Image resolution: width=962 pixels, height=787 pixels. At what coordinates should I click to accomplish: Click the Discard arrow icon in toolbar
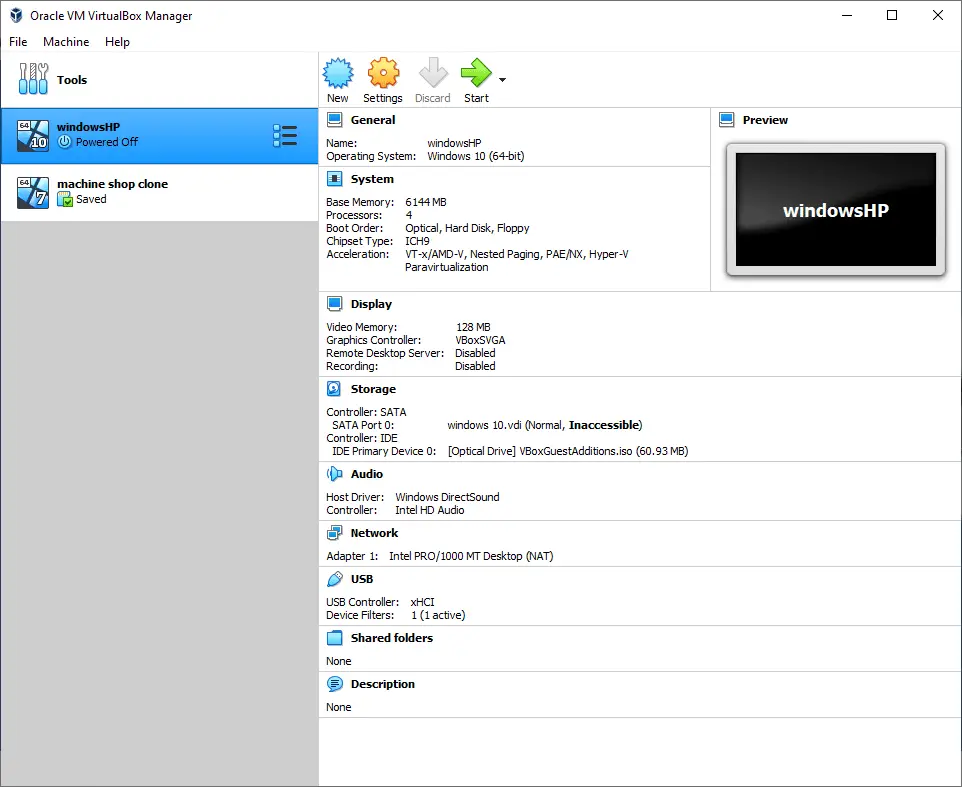point(433,74)
